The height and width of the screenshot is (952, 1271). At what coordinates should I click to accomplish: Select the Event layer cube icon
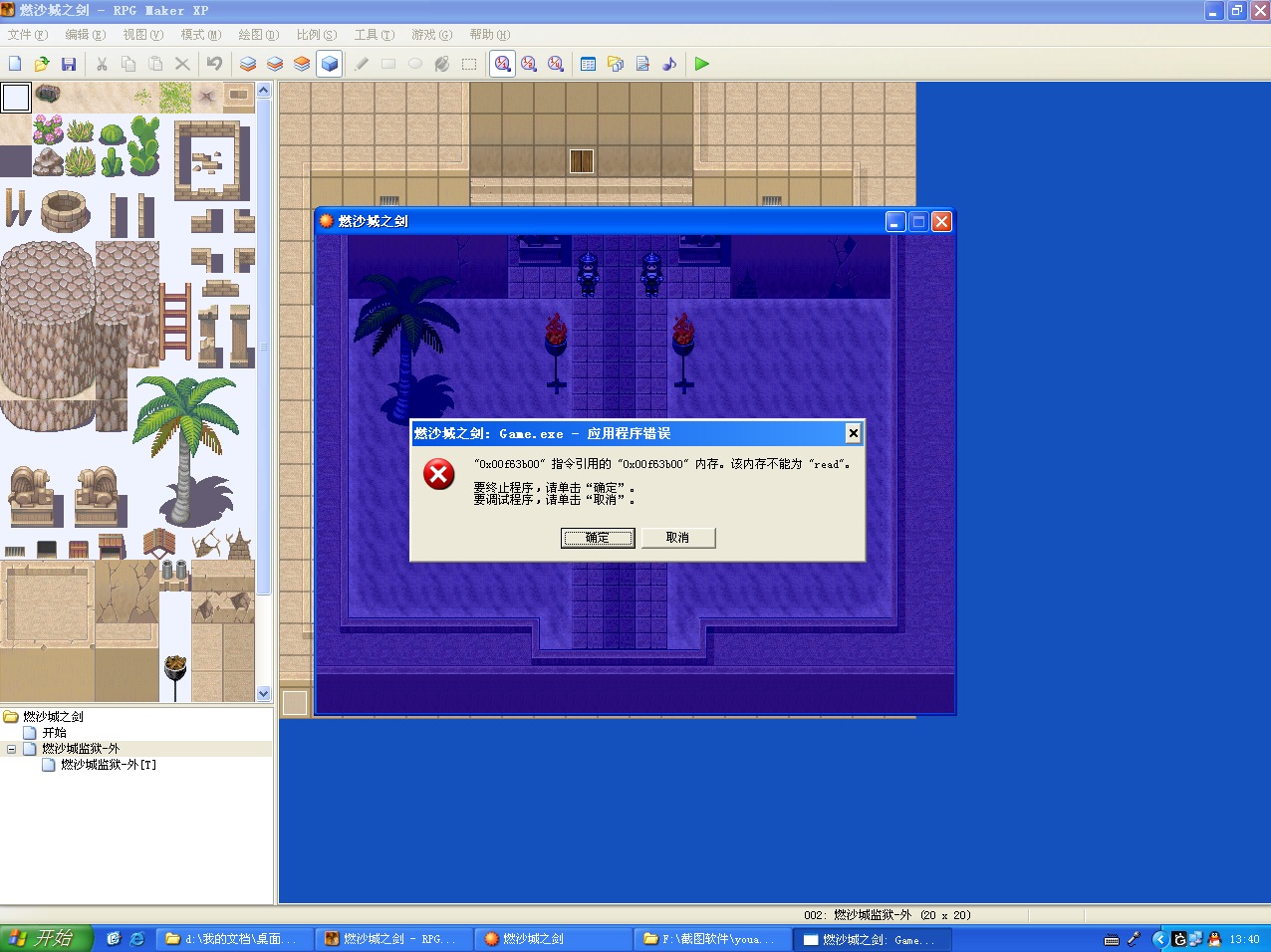330,64
